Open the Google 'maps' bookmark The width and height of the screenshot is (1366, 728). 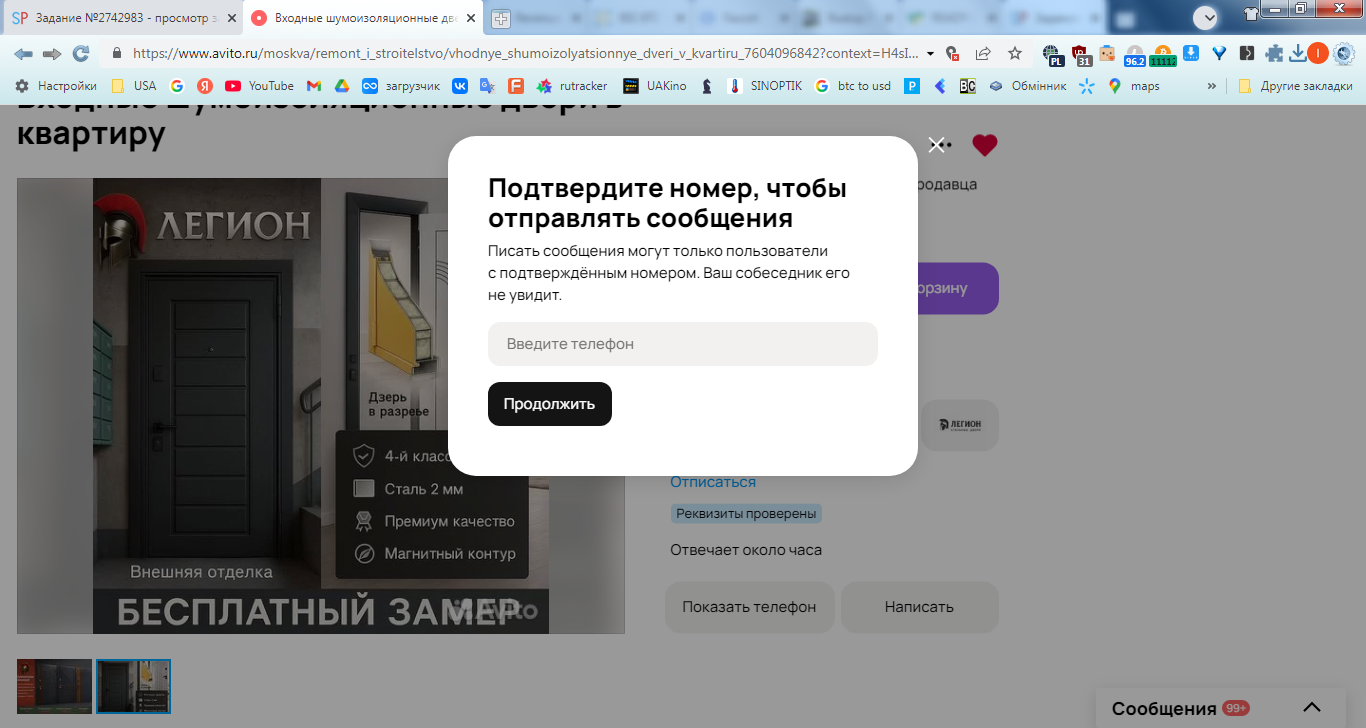(x=1134, y=86)
